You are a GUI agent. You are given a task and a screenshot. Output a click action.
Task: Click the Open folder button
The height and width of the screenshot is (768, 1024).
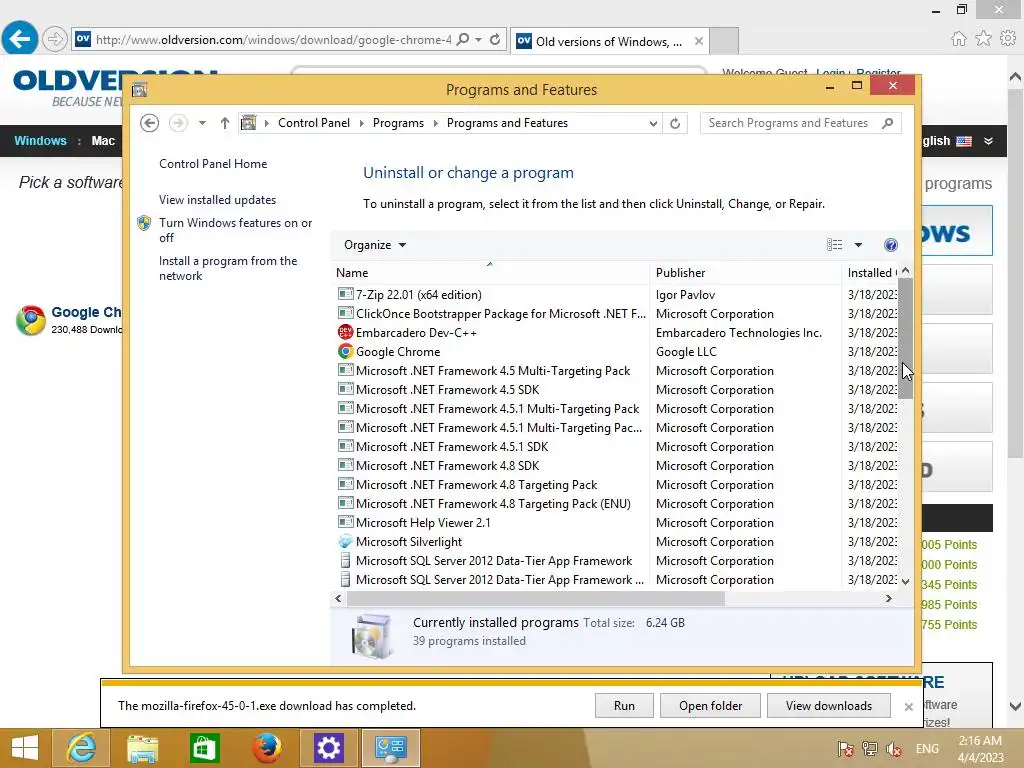coord(711,706)
